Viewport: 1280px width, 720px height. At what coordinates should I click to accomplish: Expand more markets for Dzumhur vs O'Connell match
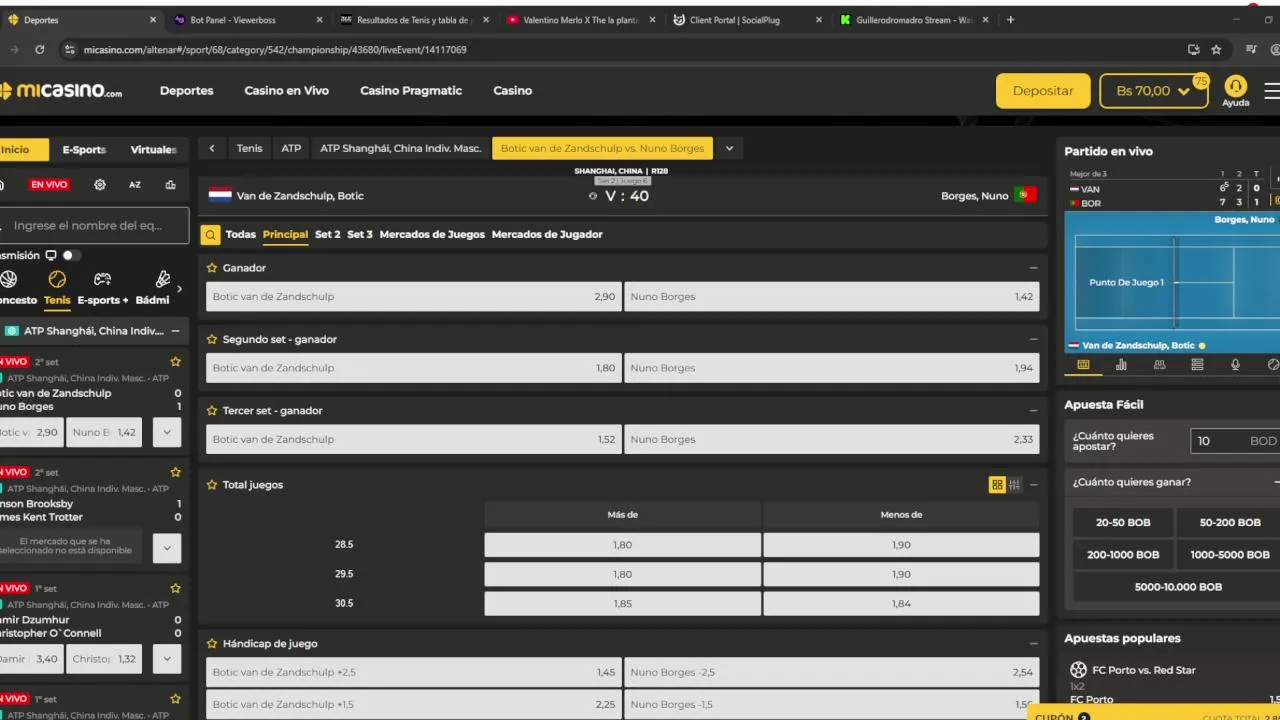[167, 659]
